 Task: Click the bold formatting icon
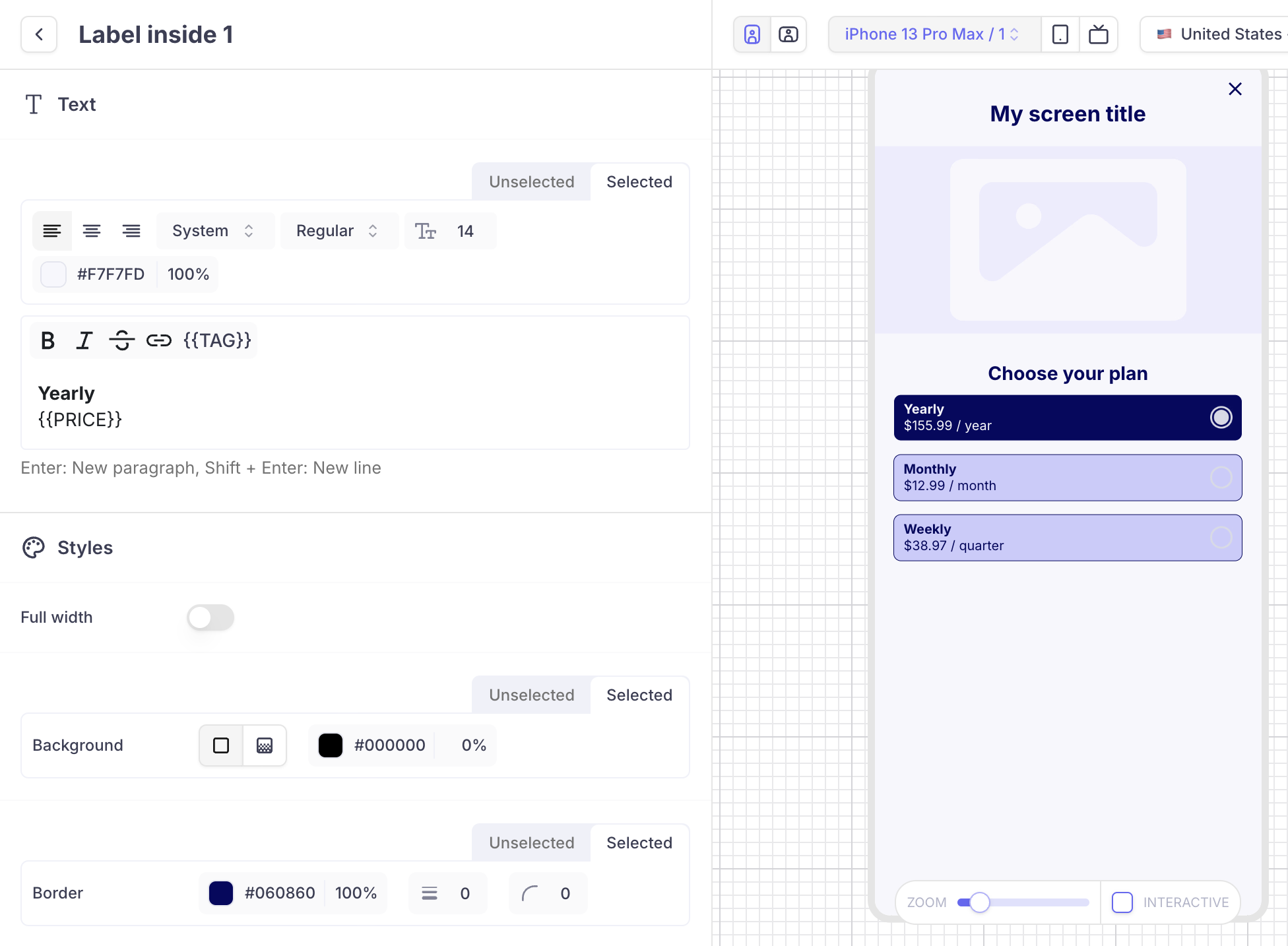point(48,340)
